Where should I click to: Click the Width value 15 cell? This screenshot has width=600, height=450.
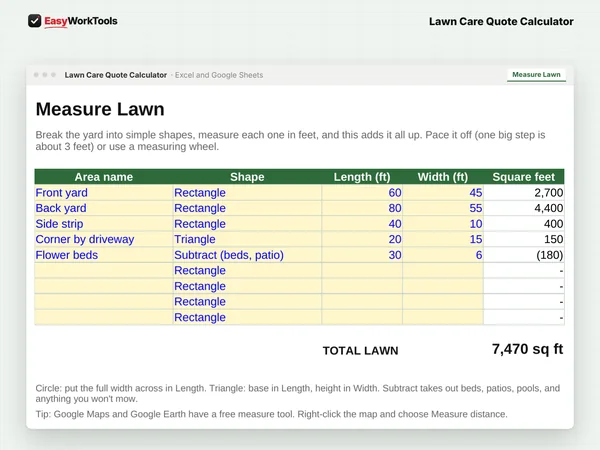(x=443, y=239)
